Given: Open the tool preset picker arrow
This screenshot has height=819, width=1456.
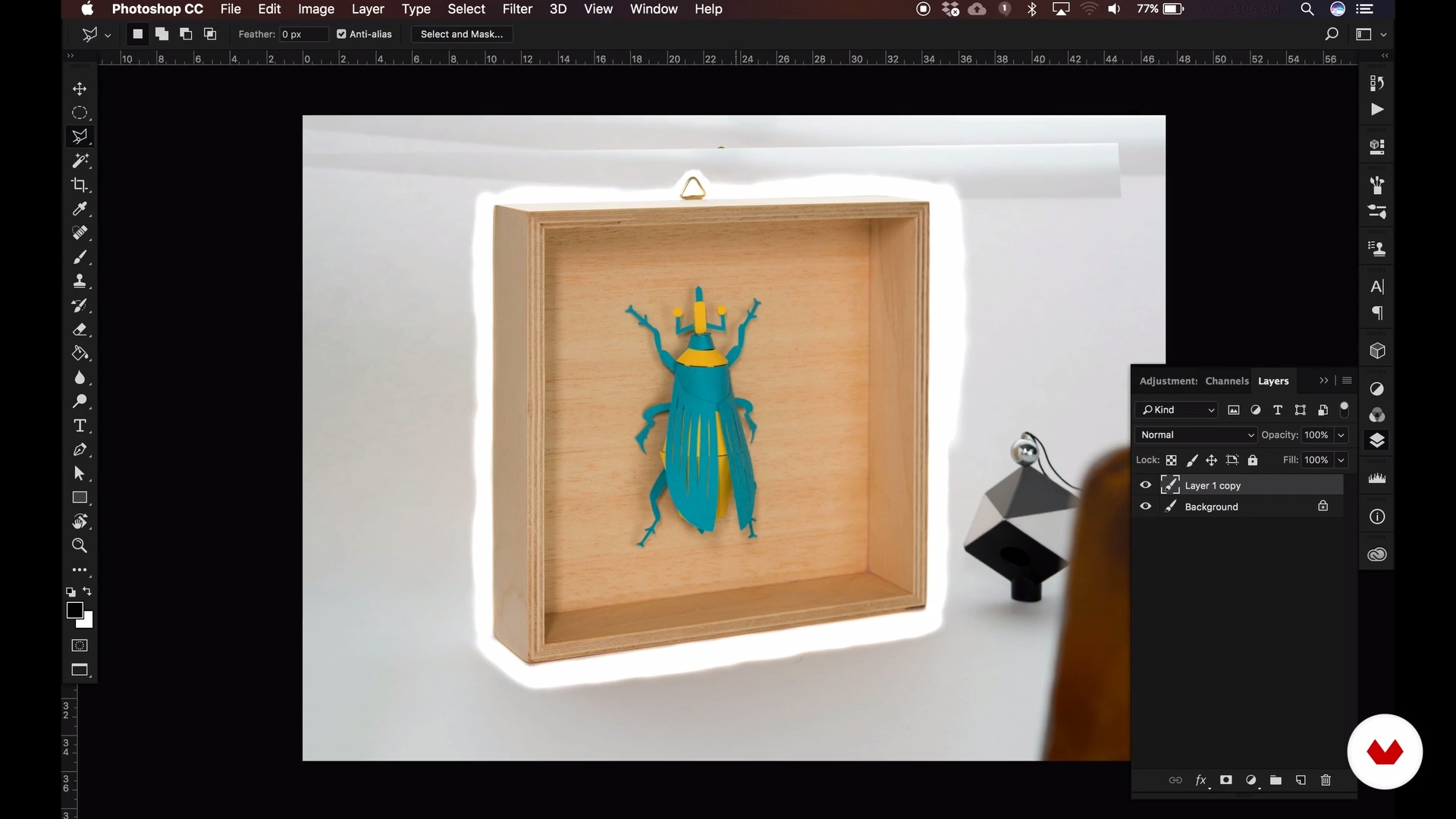Looking at the screenshot, I should coord(108,35).
